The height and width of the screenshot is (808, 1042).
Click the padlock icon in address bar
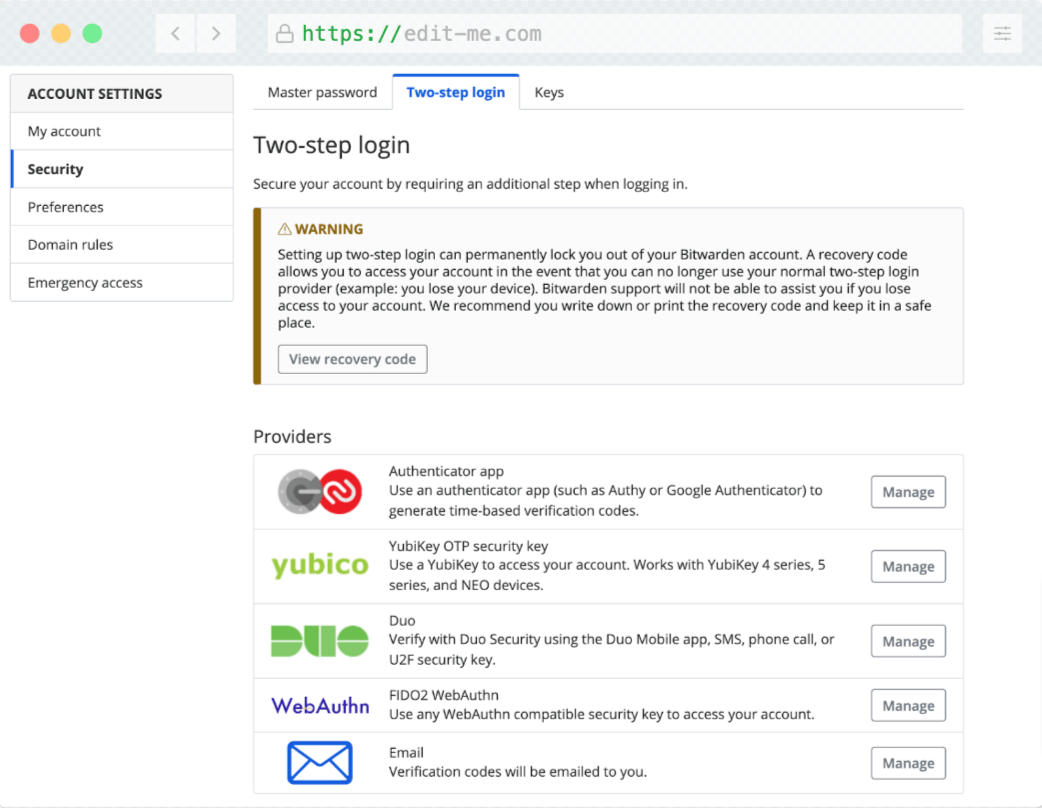(x=285, y=34)
